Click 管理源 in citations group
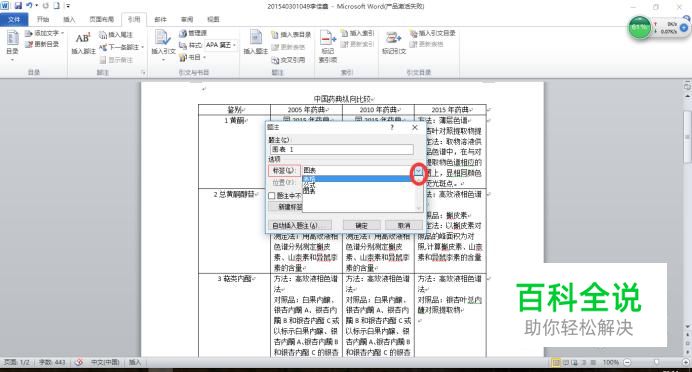The height and width of the screenshot is (372, 692). click(x=193, y=33)
